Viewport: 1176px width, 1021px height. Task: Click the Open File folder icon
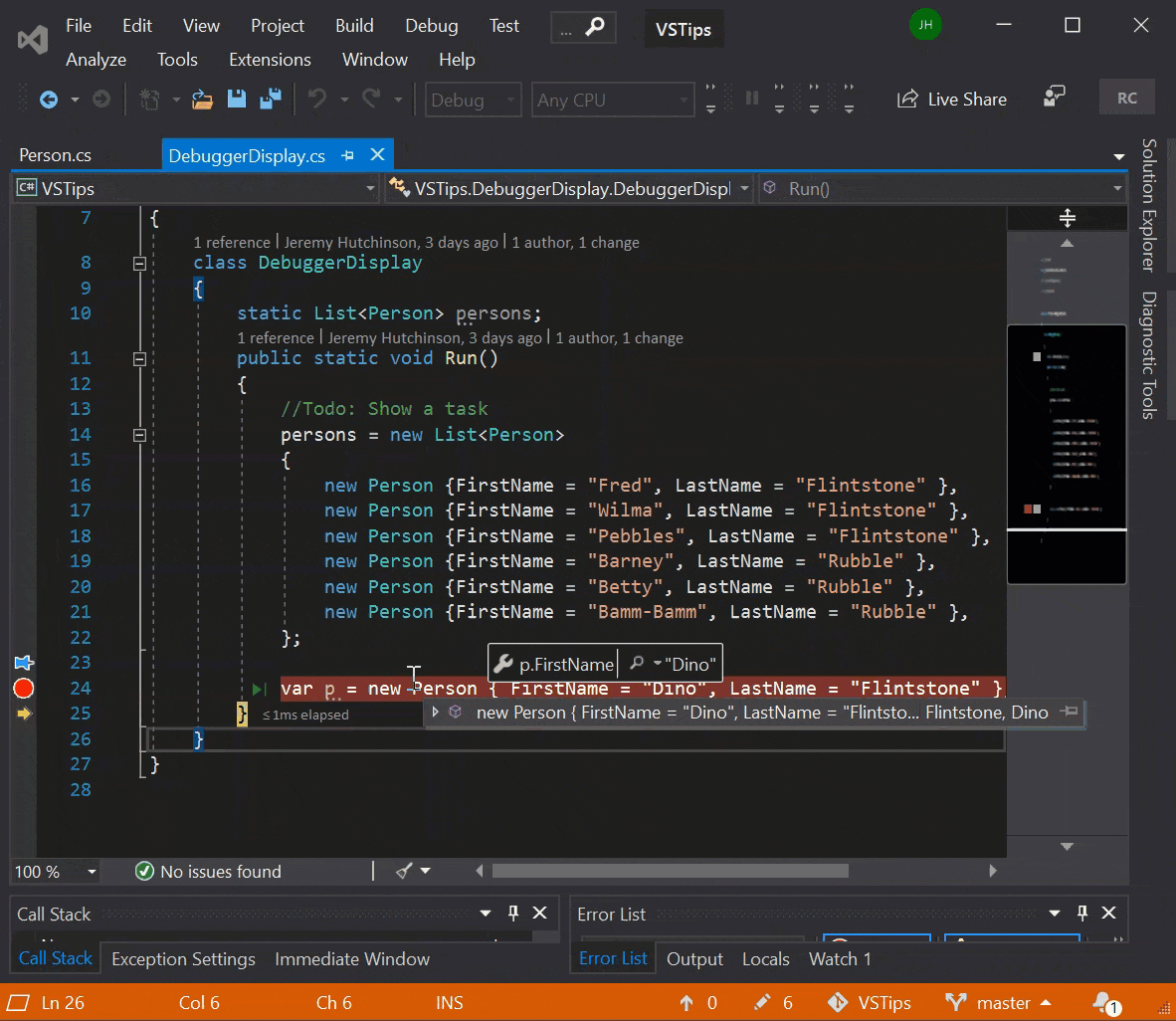(202, 100)
